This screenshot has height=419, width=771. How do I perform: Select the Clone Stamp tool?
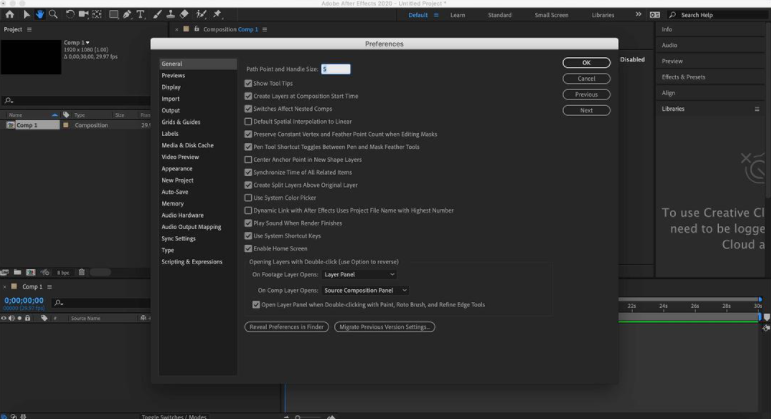pyautogui.click(x=171, y=14)
